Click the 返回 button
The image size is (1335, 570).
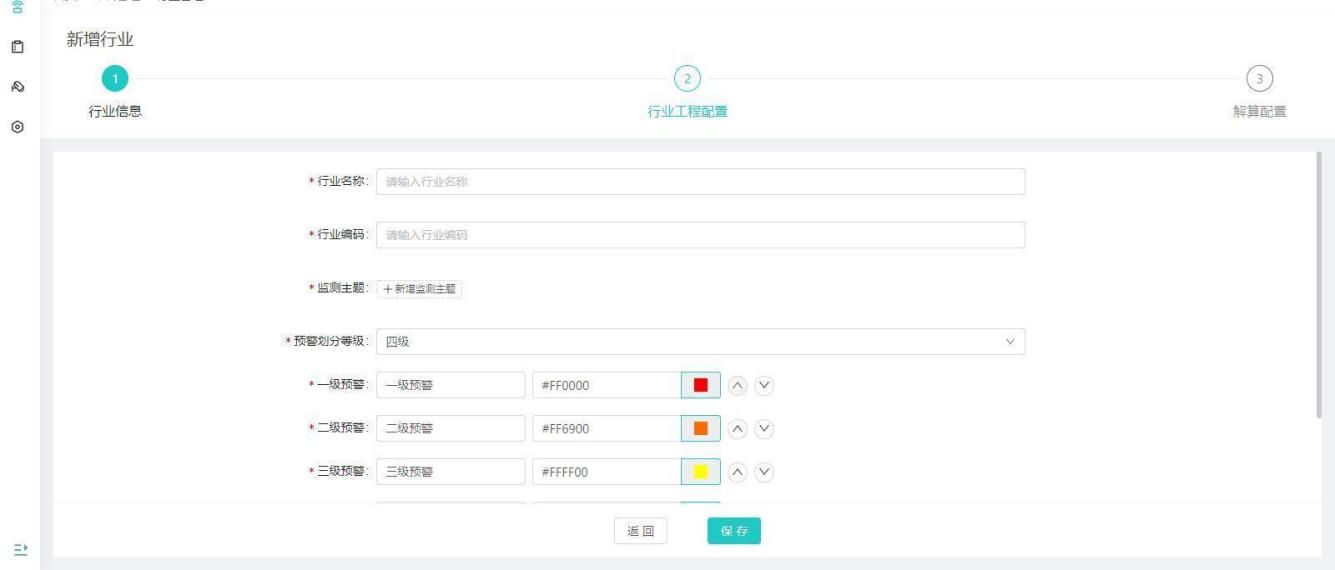[640, 532]
